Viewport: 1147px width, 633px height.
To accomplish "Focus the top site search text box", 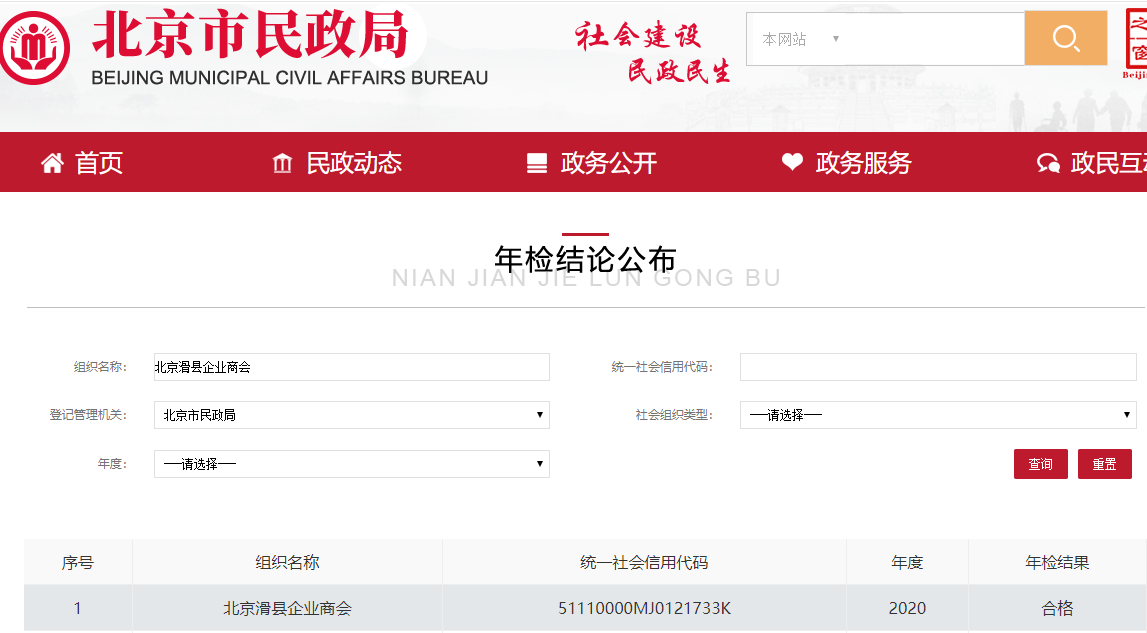I will click(936, 39).
